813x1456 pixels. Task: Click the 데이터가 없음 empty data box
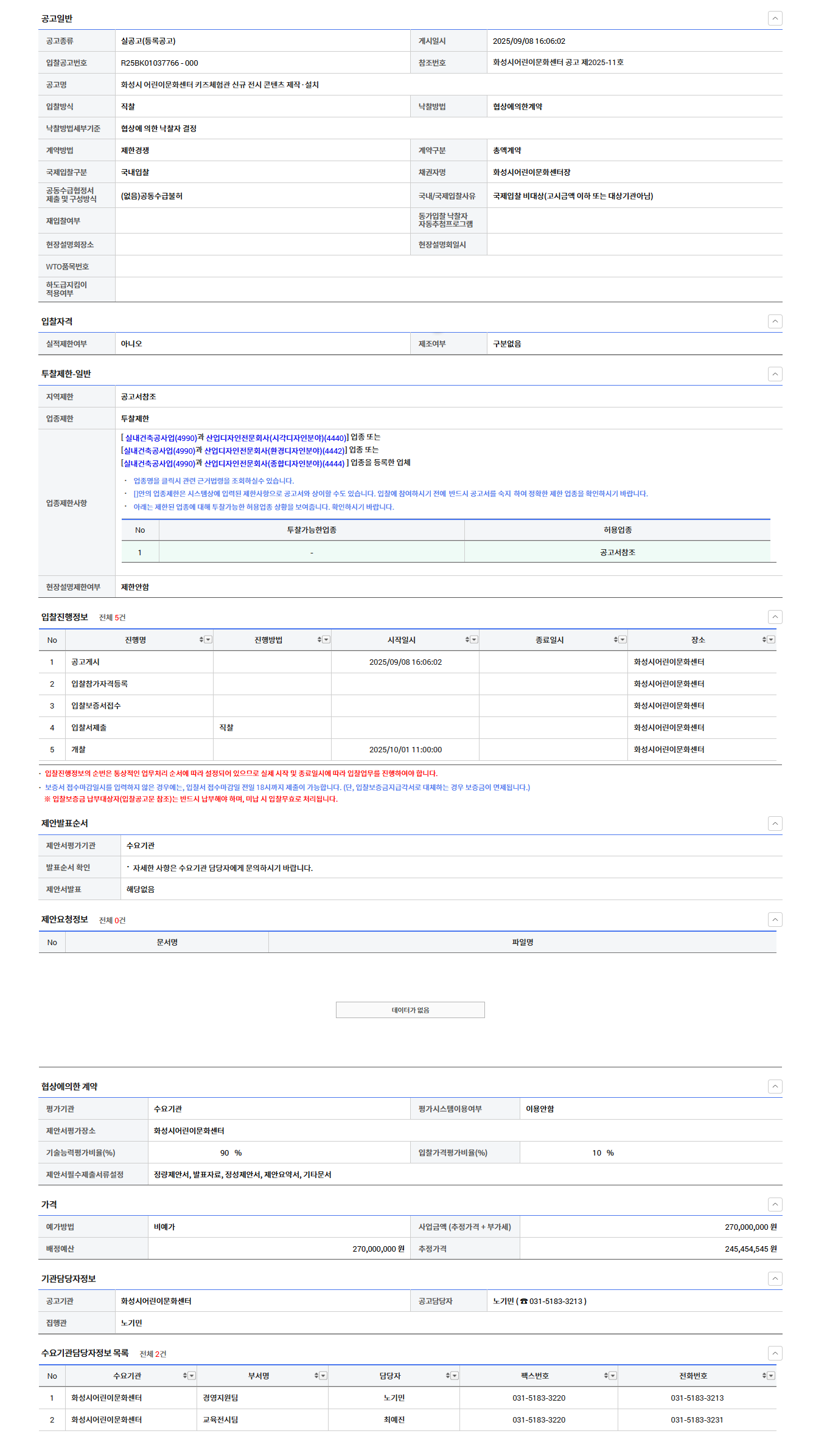point(410,1010)
